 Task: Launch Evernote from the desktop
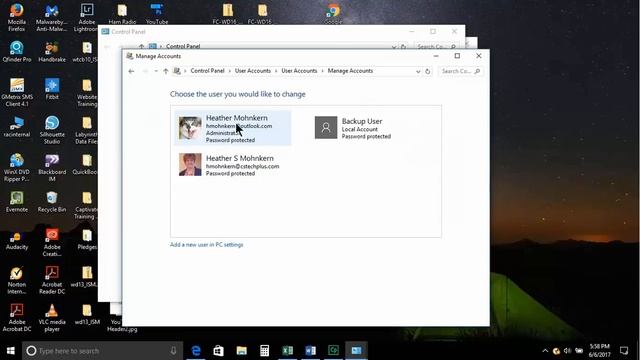click(x=17, y=202)
